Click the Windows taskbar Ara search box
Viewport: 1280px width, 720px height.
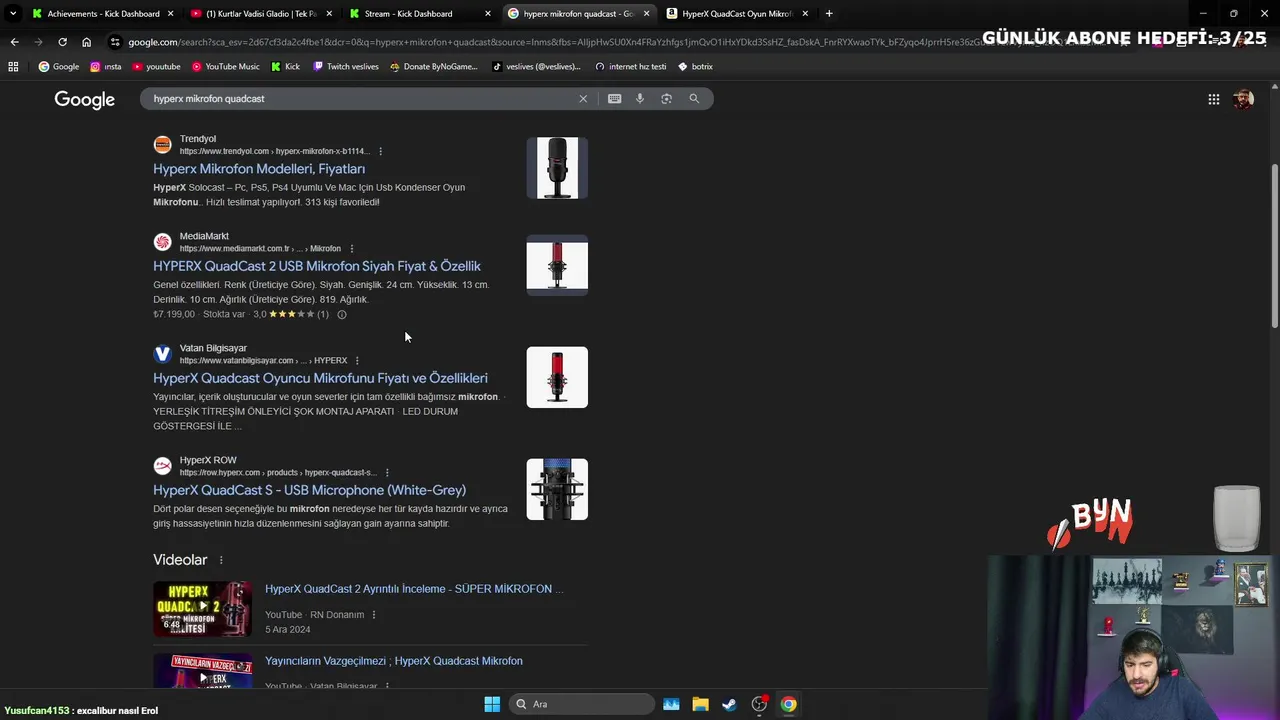[580, 704]
